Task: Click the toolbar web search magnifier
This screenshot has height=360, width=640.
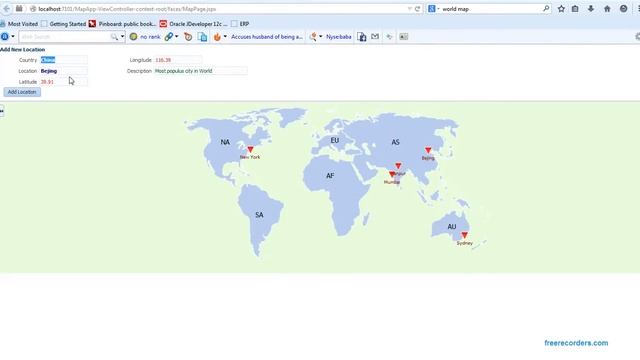Action: coord(114,37)
